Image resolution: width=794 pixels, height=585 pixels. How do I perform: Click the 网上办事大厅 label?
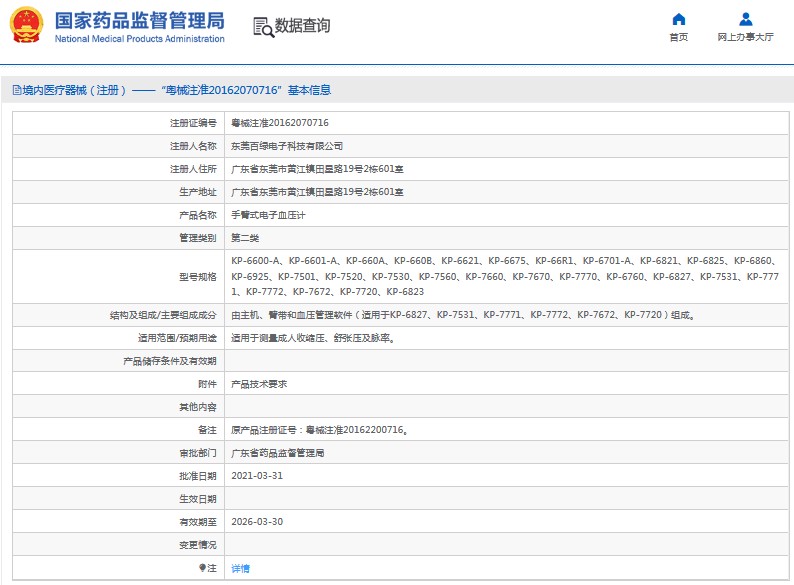tap(745, 37)
